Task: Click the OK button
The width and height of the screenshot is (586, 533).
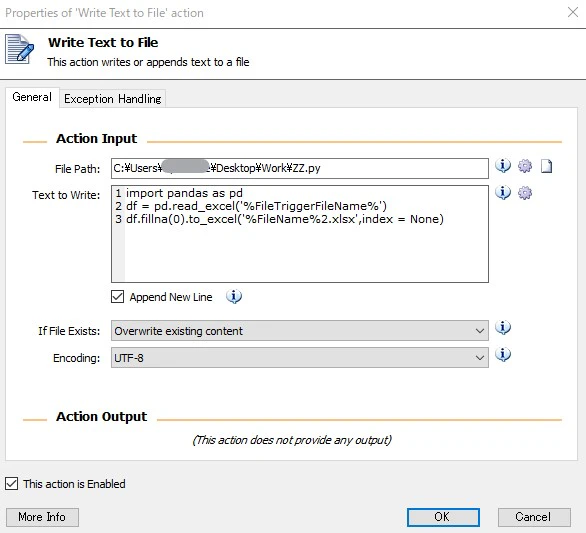Action: click(443, 517)
